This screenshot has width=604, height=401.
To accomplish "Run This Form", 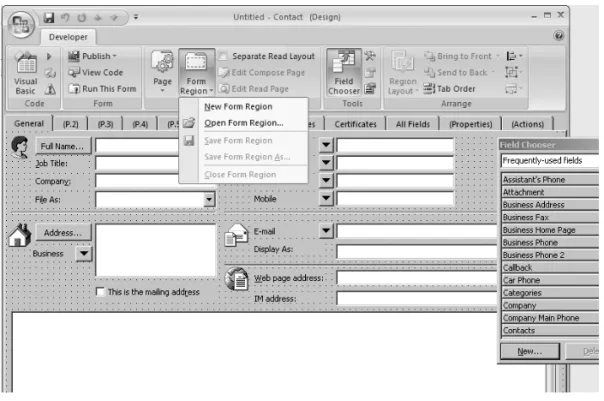I will point(102,89).
